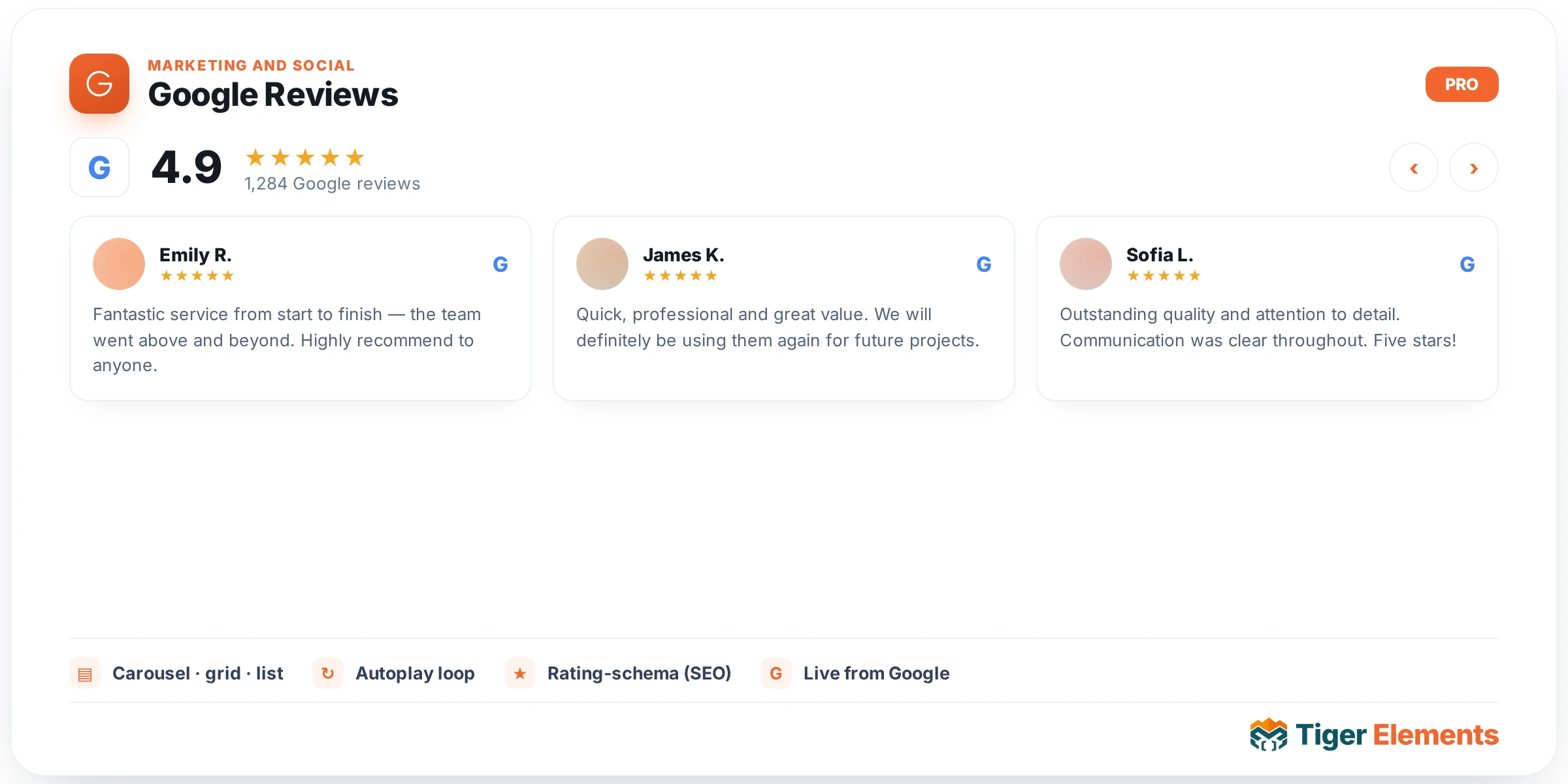
Task: Click the 'Tiger Elements' brand text
Action: [x=1397, y=735]
